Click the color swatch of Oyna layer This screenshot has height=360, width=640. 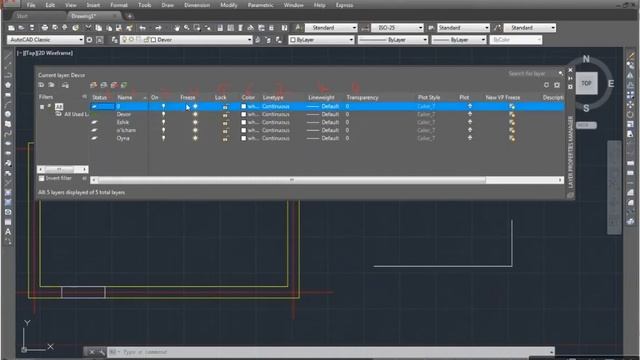pyautogui.click(x=244, y=138)
